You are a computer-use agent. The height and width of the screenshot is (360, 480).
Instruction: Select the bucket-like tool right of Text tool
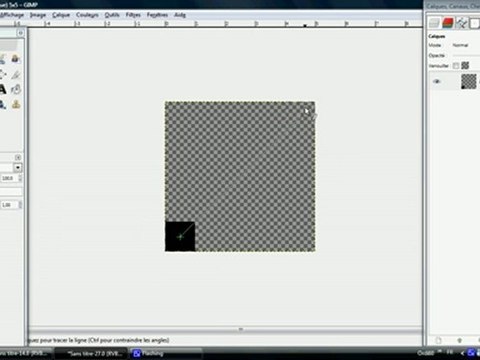pos(16,89)
